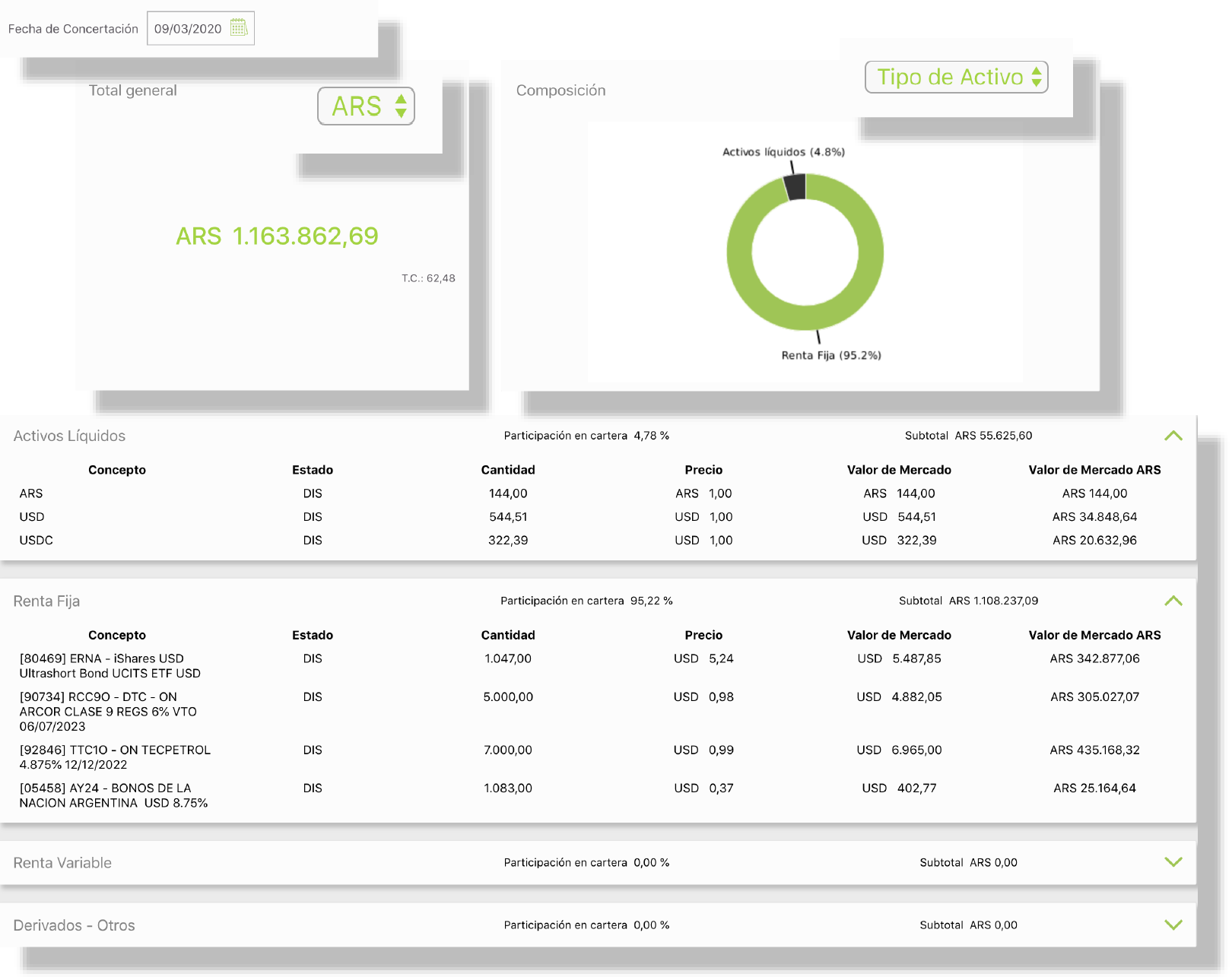Image resolution: width=1232 pixels, height=977 pixels.
Task: Select the TTC1O TECPETROL bond entry
Action: pyautogui.click(x=598, y=757)
